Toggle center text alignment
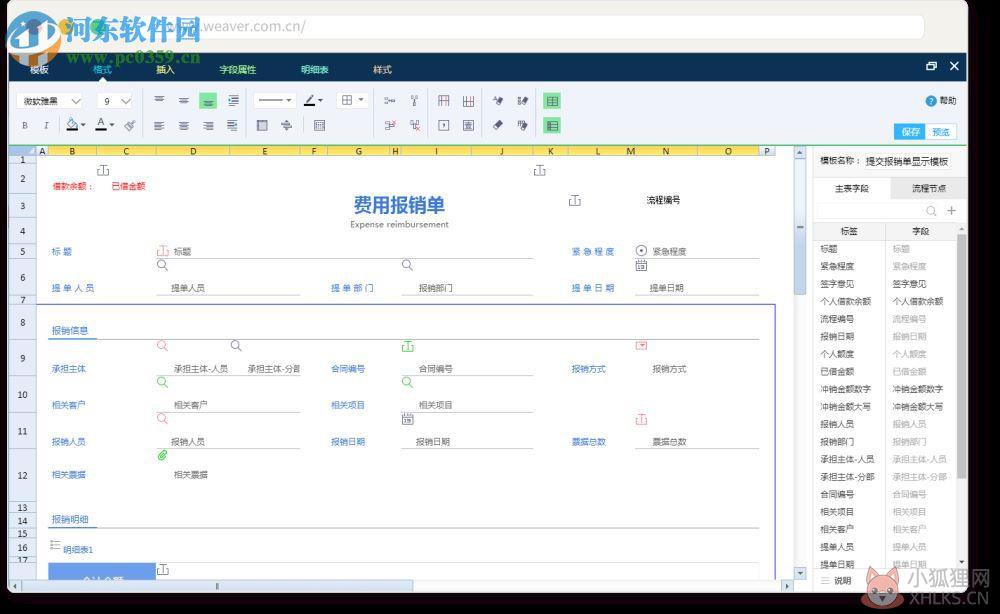Viewport: 1000px width, 614px height. pyautogui.click(x=184, y=126)
